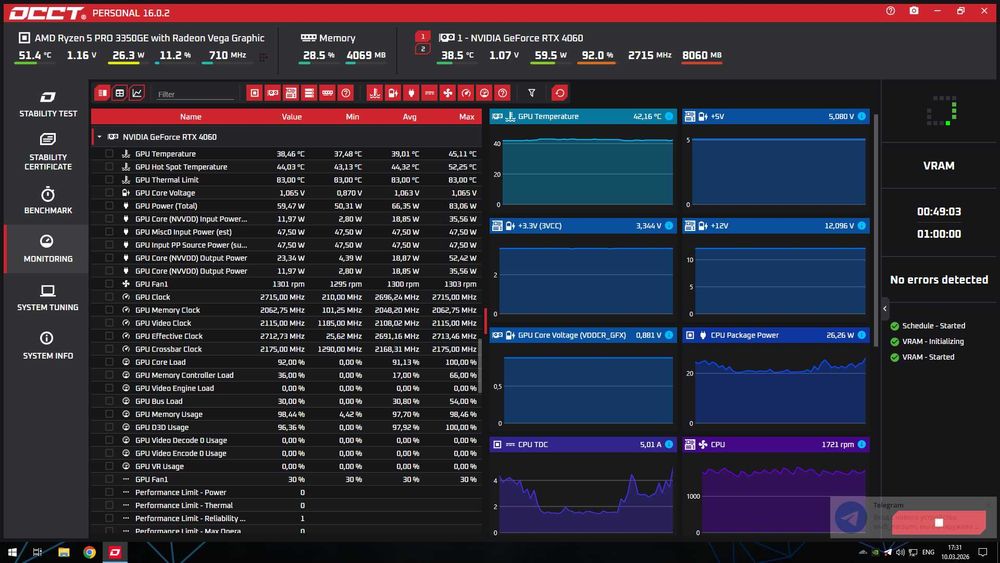This screenshot has width=1000, height=563.
Task: Toggle memory module filter icon
Action: click(x=327, y=93)
